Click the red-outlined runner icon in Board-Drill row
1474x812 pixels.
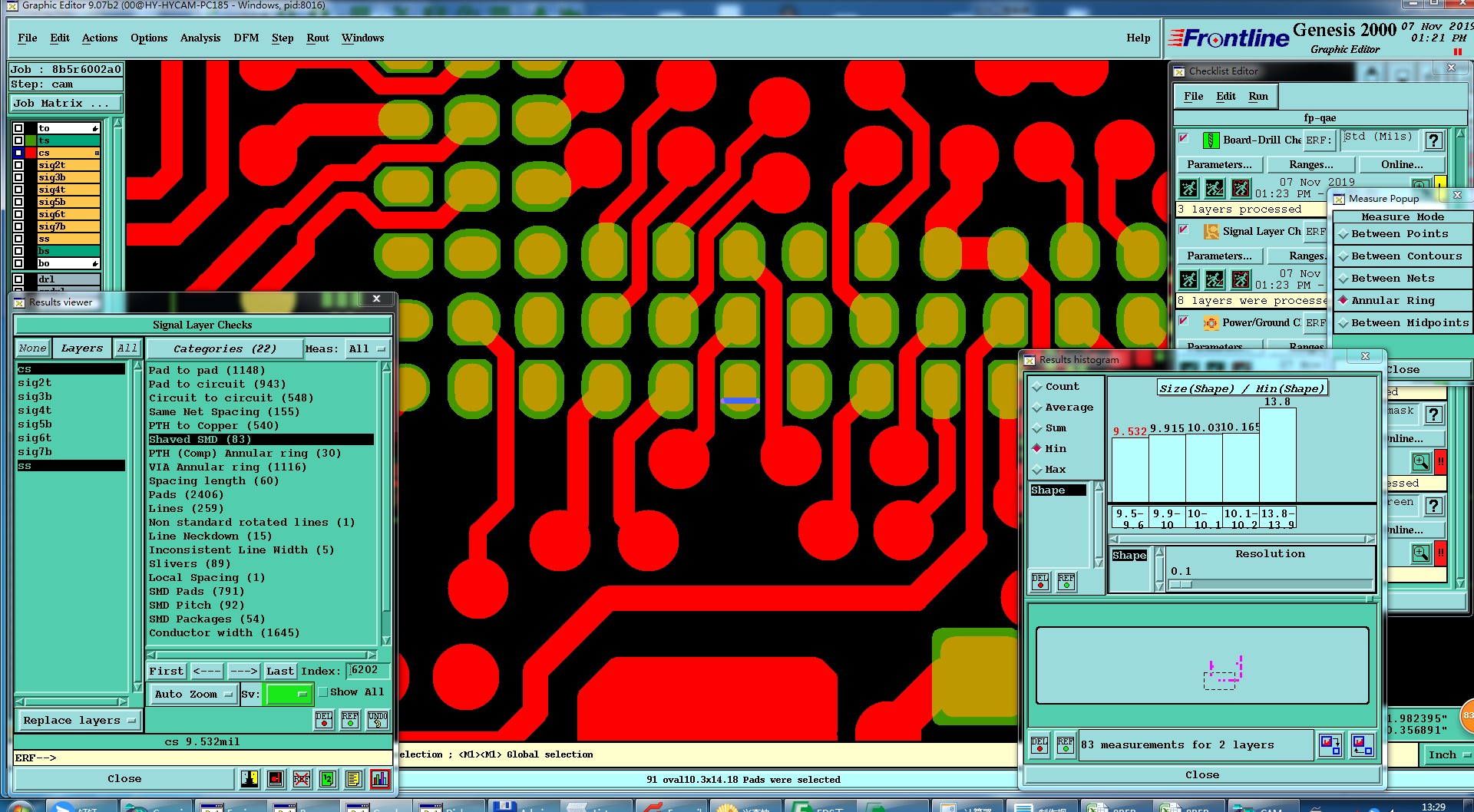pos(1241,188)
